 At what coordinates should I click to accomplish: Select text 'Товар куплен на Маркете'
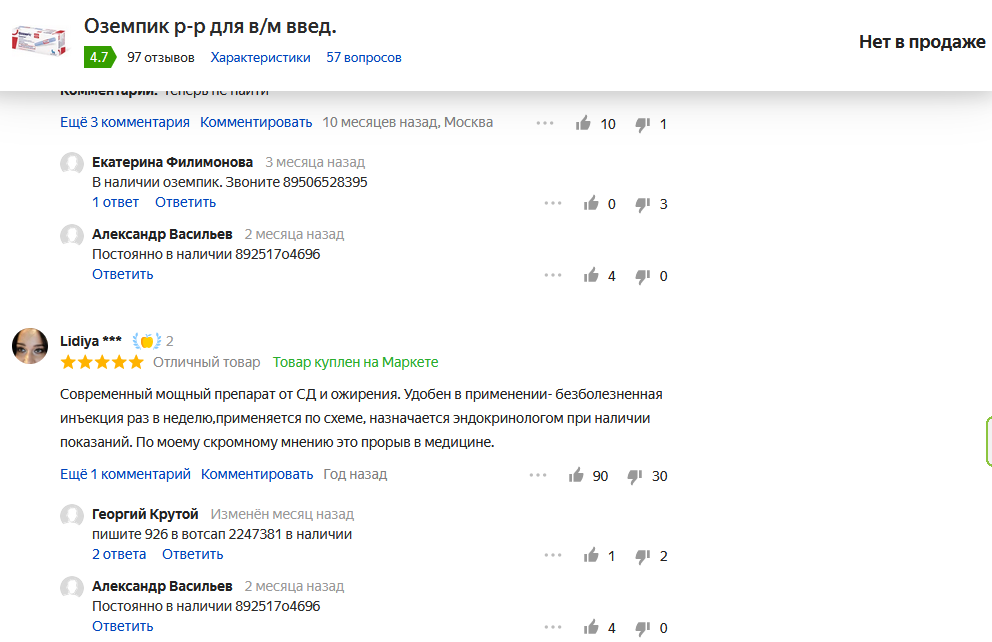point(356,362)
